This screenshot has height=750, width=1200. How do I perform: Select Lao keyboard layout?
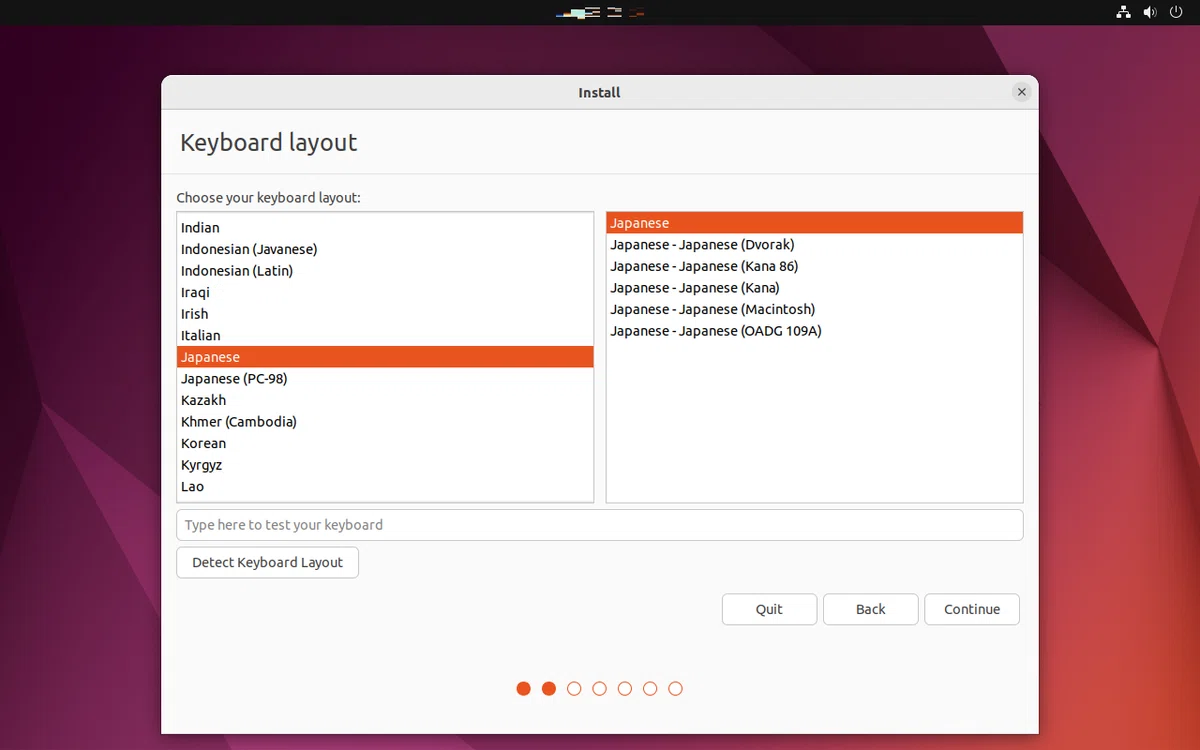point(385,487)
